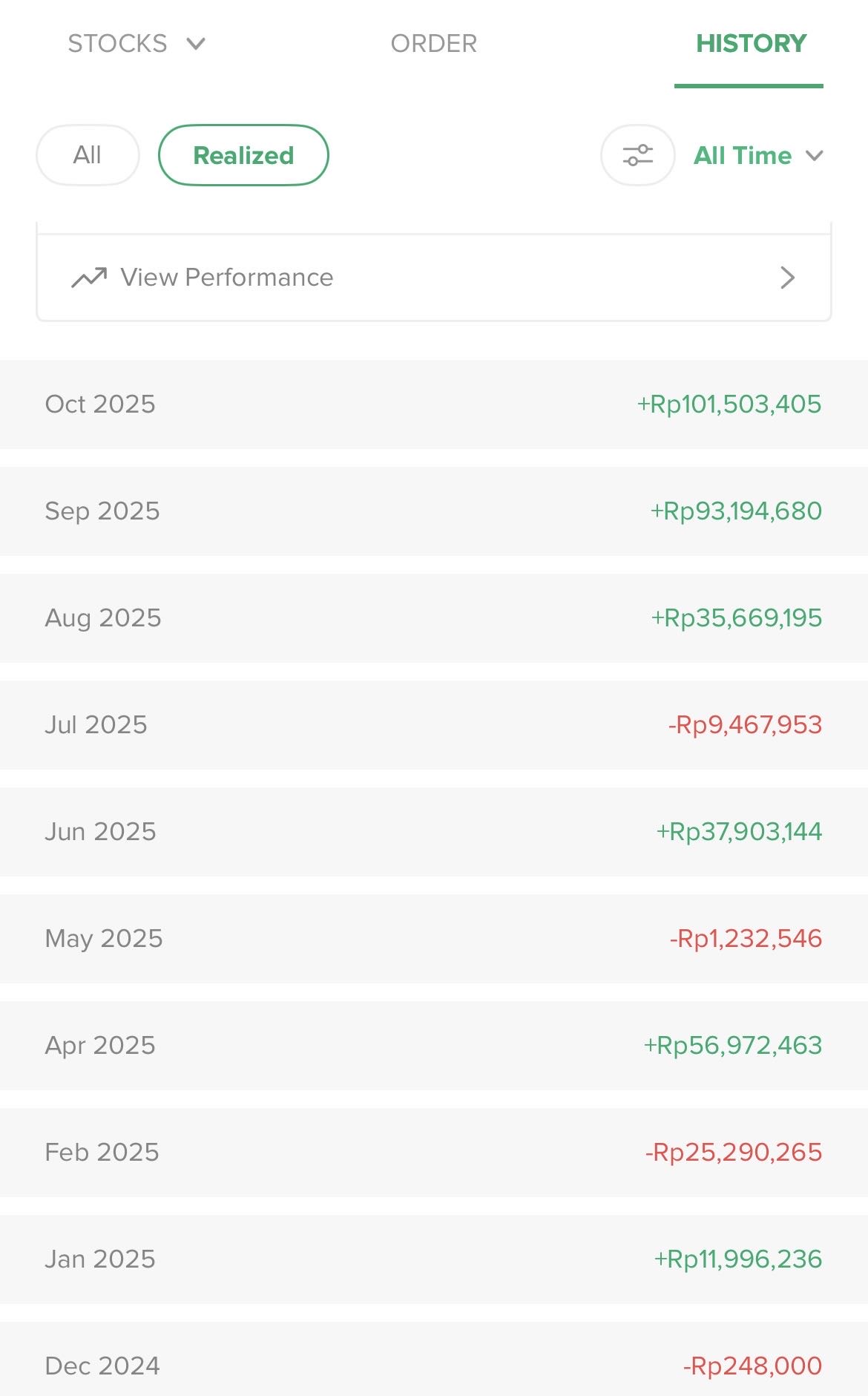The height and width of the screenshot is (1396, 868).
Task: Open the Oct 2025 realized row
Action: (x=434, y=404)
